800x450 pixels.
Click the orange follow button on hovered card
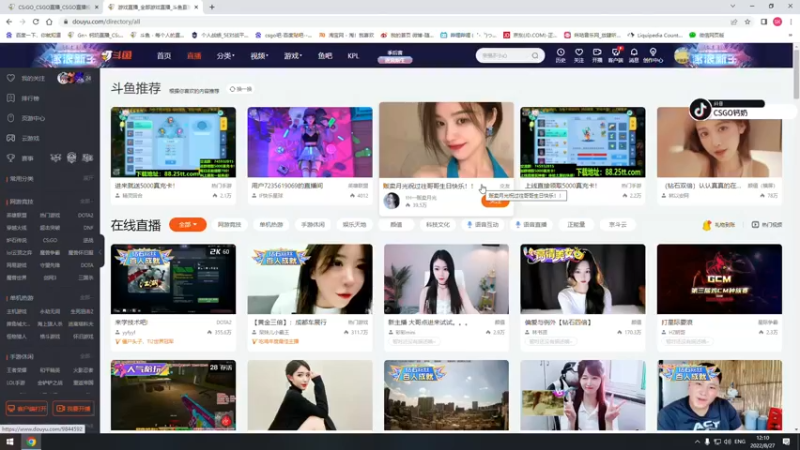pyautogui.click(x=495, y=202)
